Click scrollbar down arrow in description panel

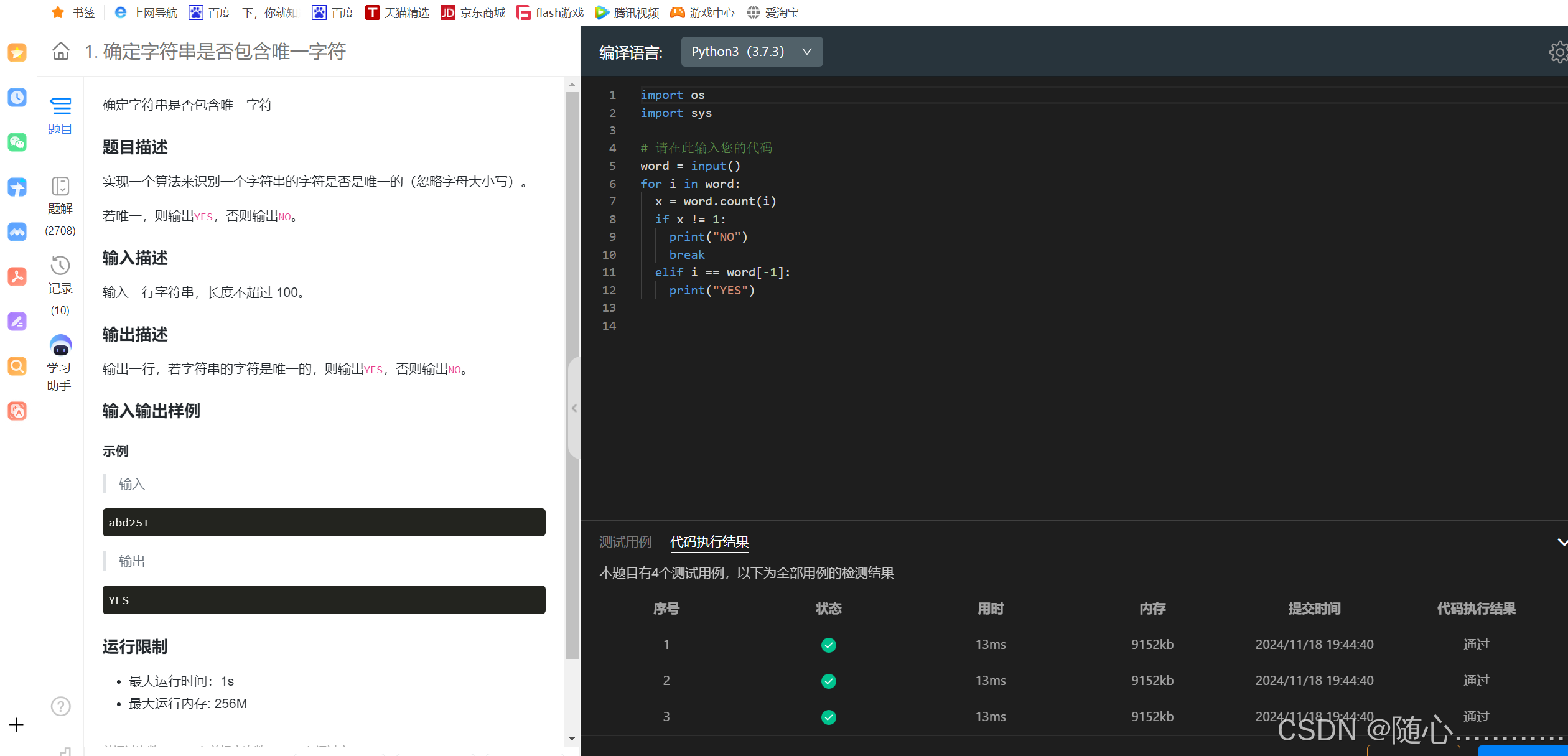tap(572, 739)
